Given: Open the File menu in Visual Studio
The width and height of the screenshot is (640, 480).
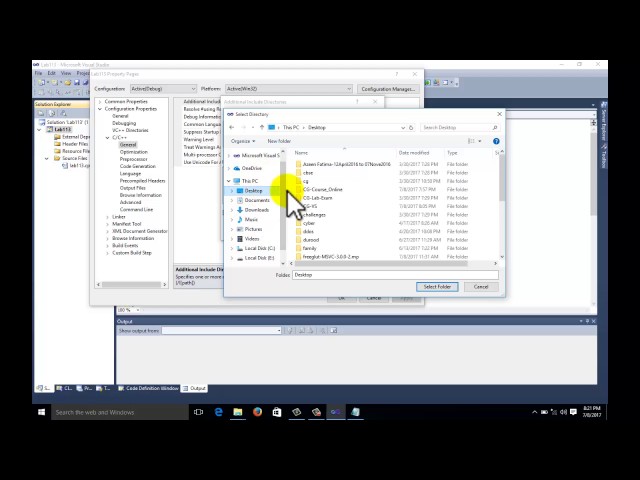Looking at the screenshot, I should point(38,73).
